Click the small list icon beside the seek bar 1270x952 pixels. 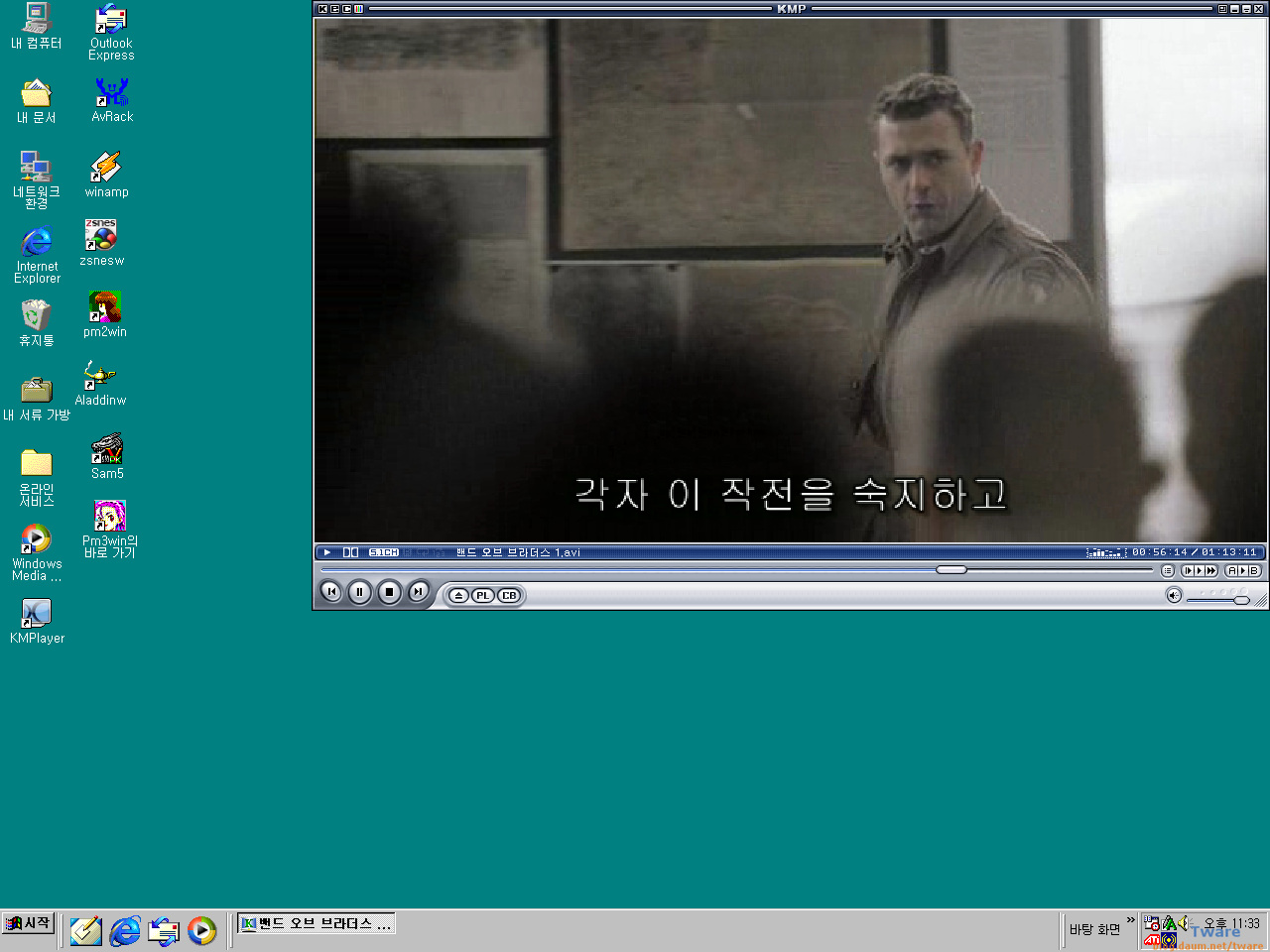tap(1168, 570)
